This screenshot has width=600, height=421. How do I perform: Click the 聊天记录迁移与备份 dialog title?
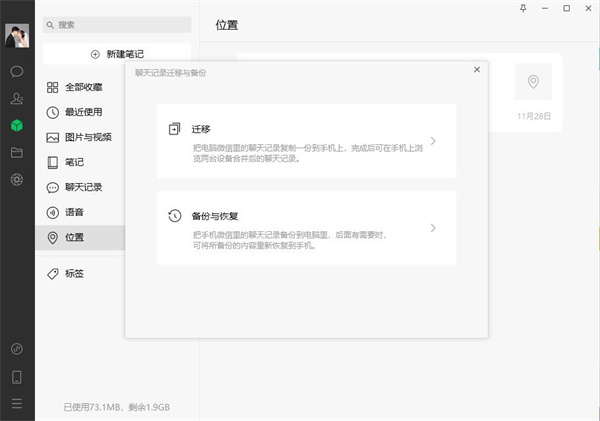click(170, 73)
